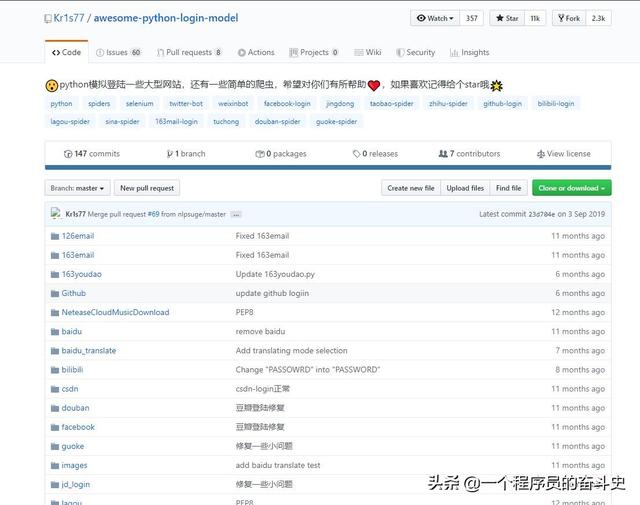Click the python topic tag
Image resolution: width=640 pixels, height=505 pixels.
click(x=61, y=104)
